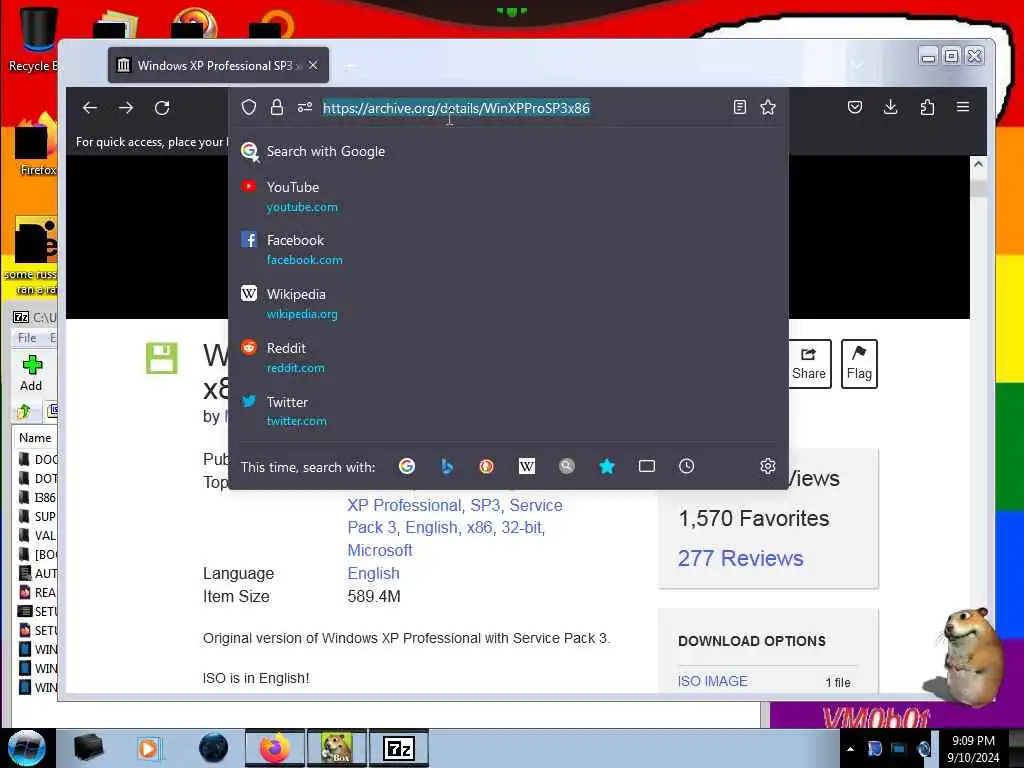Open the 277 Reviews link
The image size is (1024, 768).
coord(741,558)
